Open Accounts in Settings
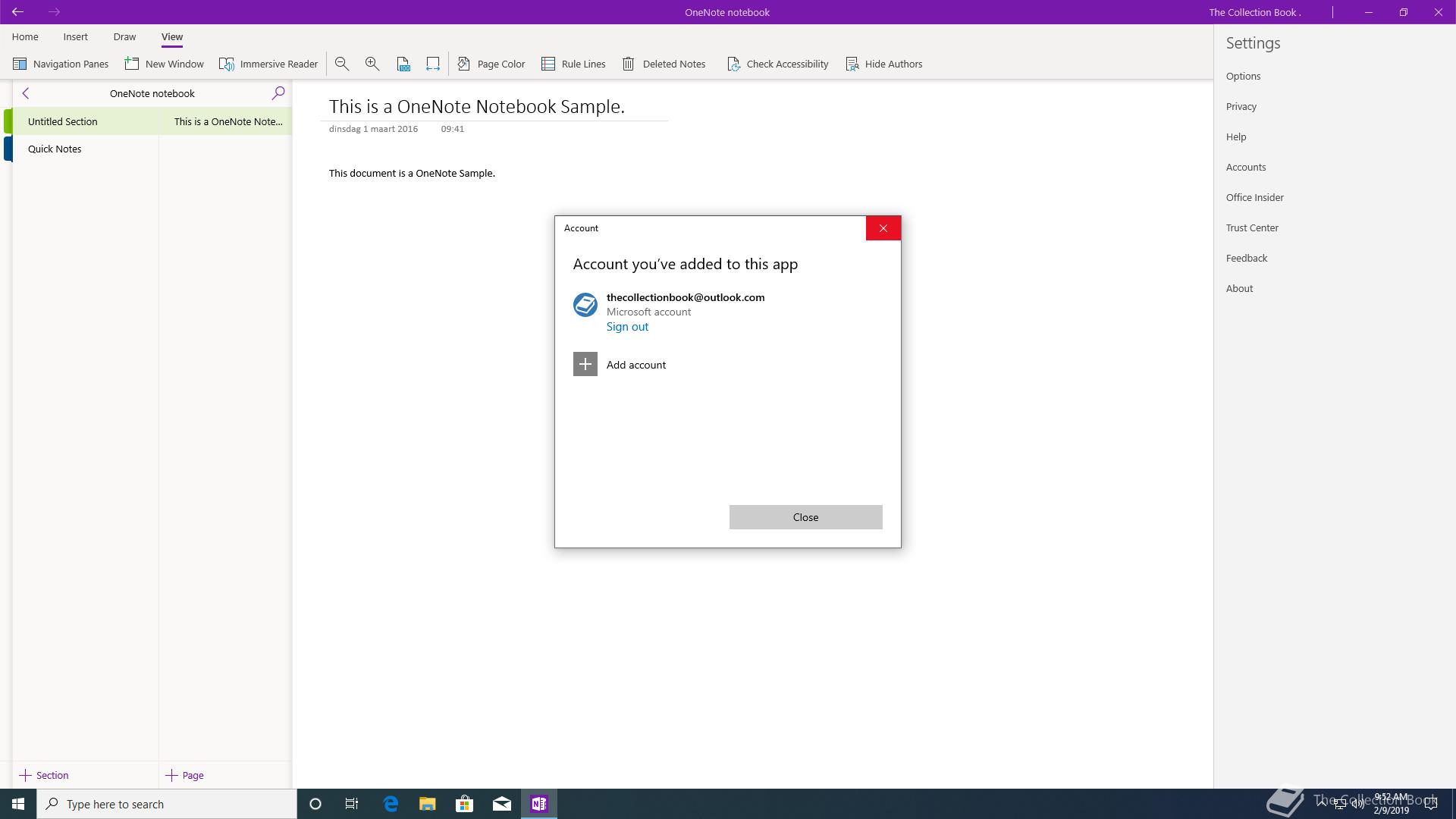Image resolution: width=1456 pixels, height=819 pixels. click(x=1246, y=167)
